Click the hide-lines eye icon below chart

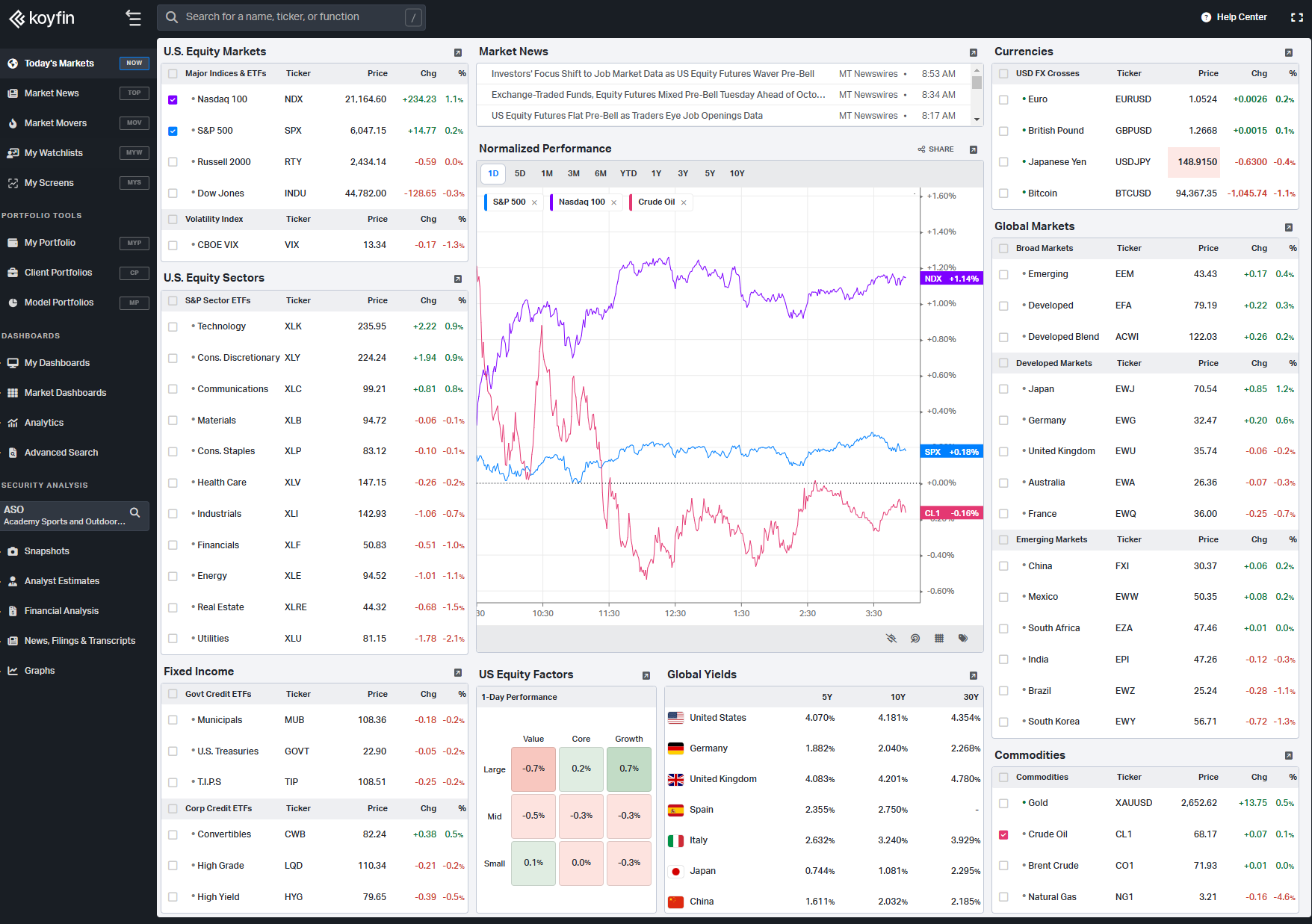[891, 639]
